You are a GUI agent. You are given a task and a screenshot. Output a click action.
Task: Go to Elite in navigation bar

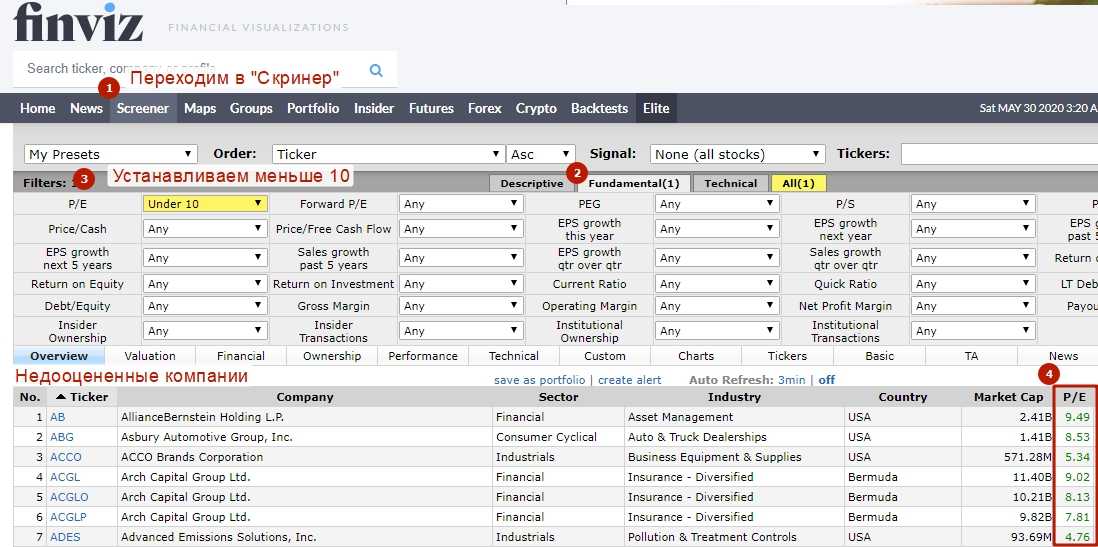(656, 108)
